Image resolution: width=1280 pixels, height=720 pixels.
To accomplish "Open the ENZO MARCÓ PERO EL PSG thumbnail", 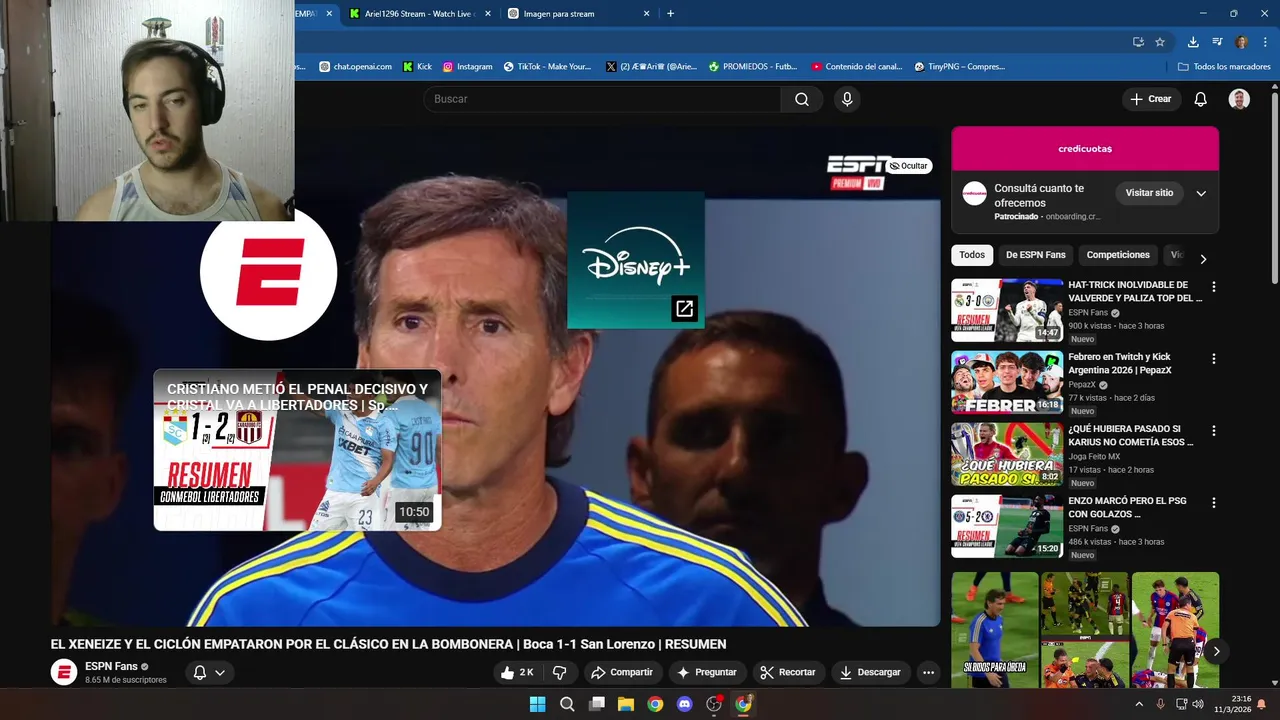I will pyautogui.click(x=1007, y=526).
